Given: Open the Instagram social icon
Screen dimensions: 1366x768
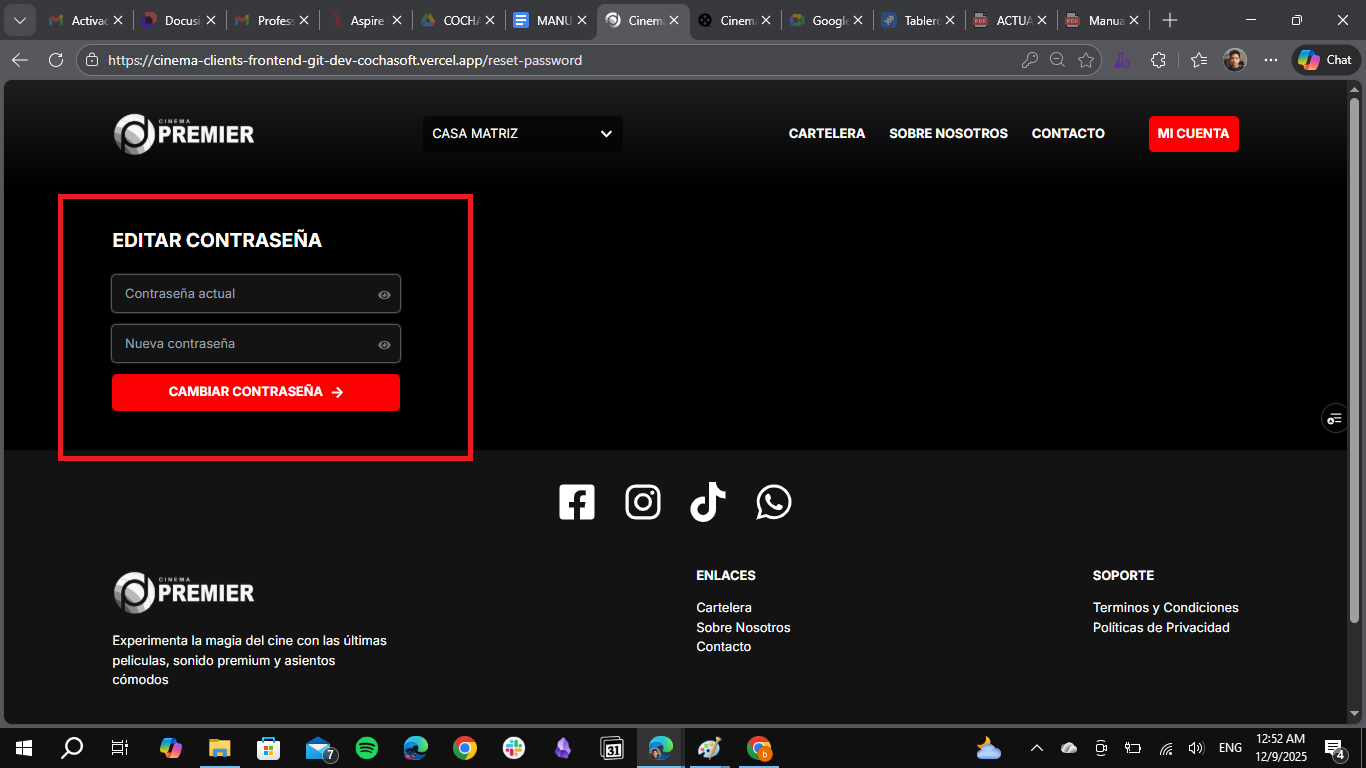Looking at the screenshot, I should 643,502.
